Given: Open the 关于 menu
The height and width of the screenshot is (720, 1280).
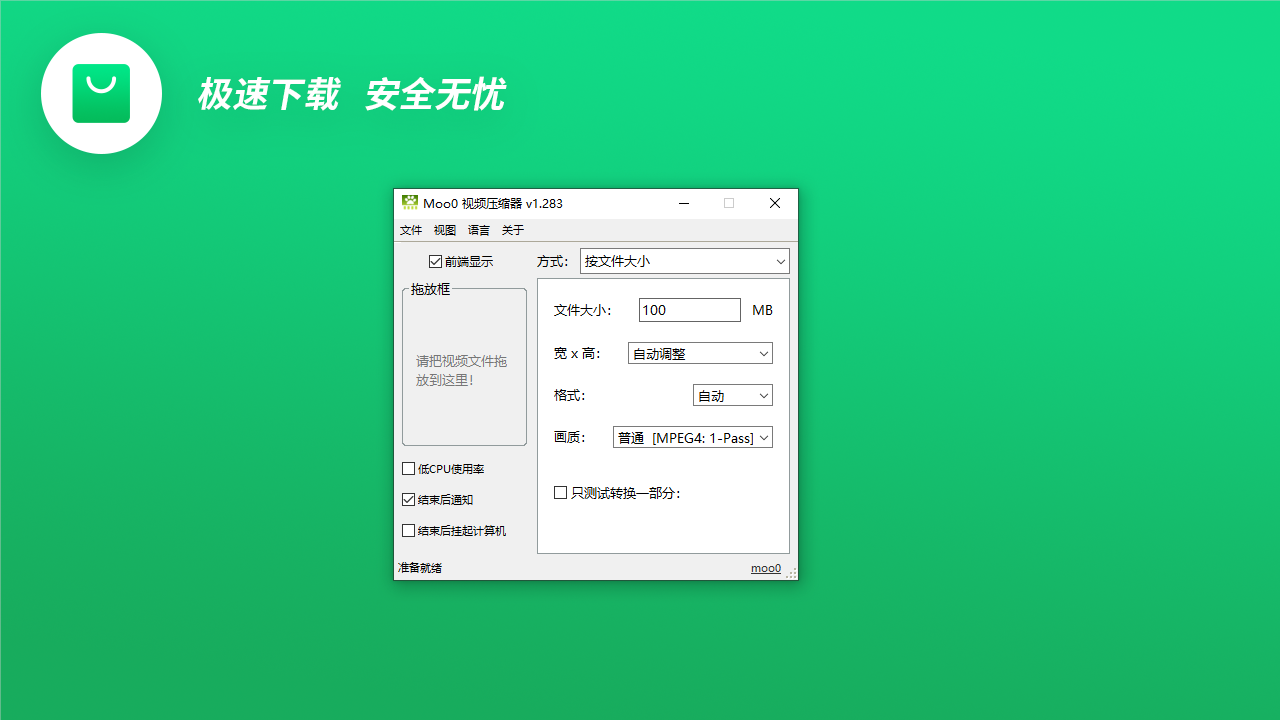Looking at the screenshot, I should pos(513,230).
